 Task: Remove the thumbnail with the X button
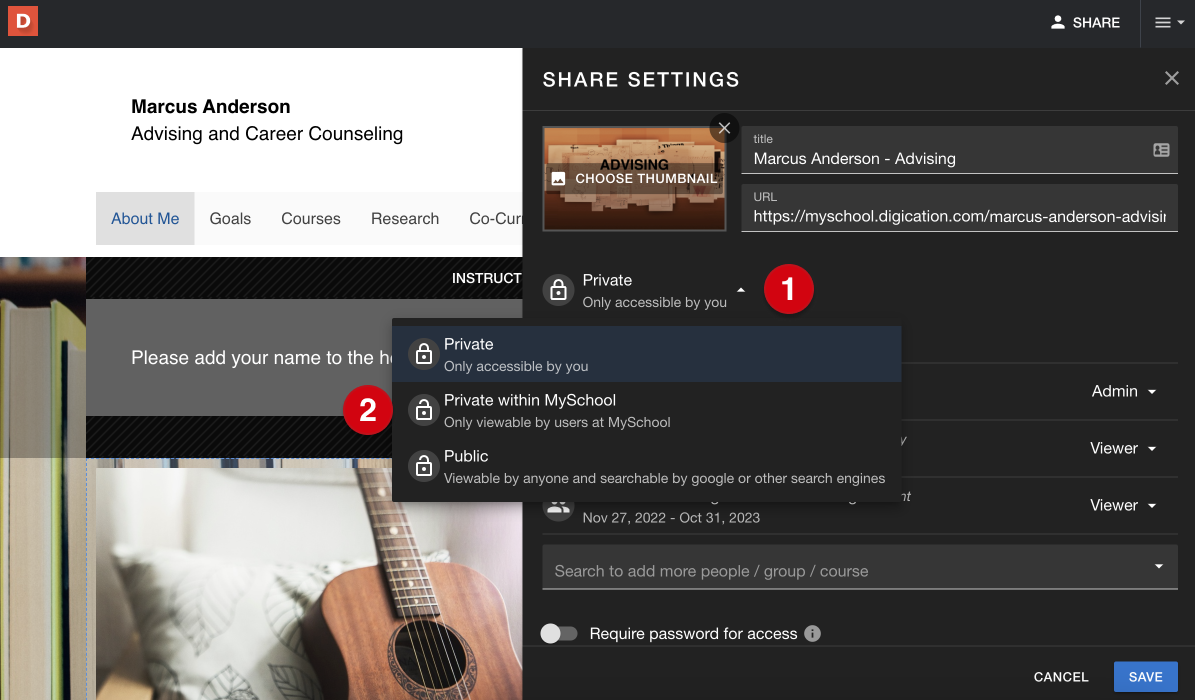[x=724, y=128]
